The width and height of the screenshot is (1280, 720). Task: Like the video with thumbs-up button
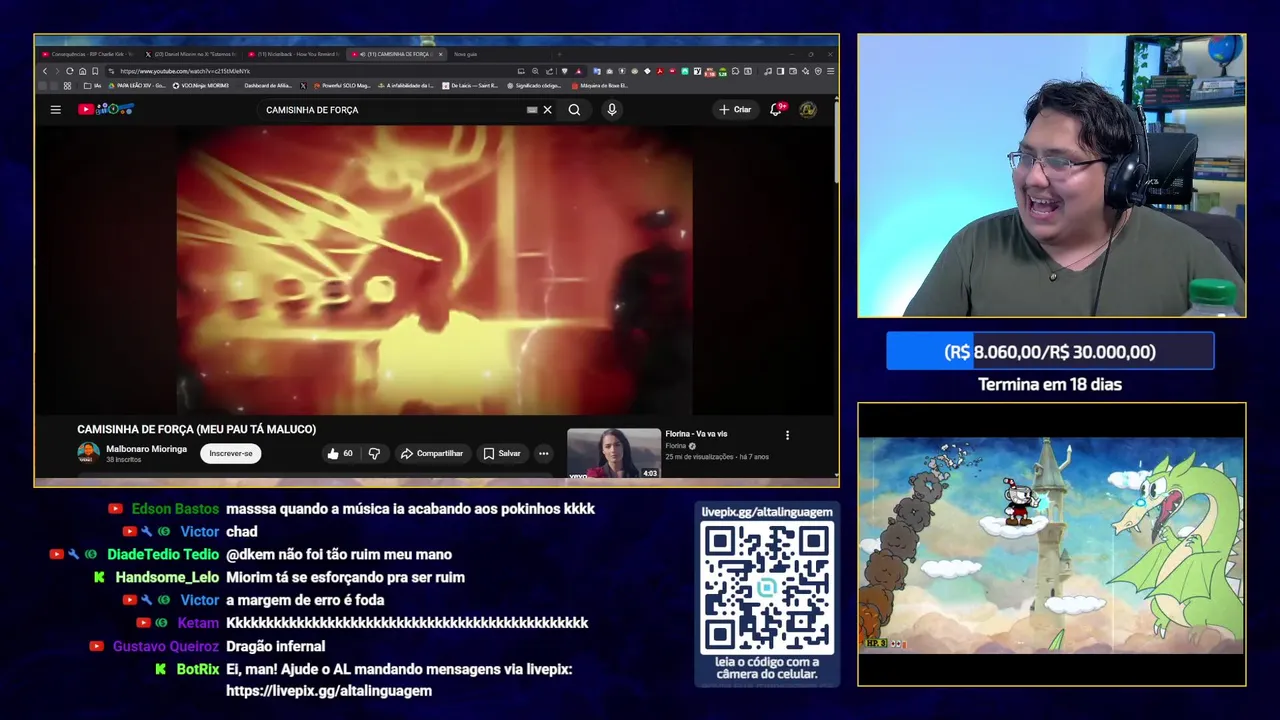tap(340, 453)
